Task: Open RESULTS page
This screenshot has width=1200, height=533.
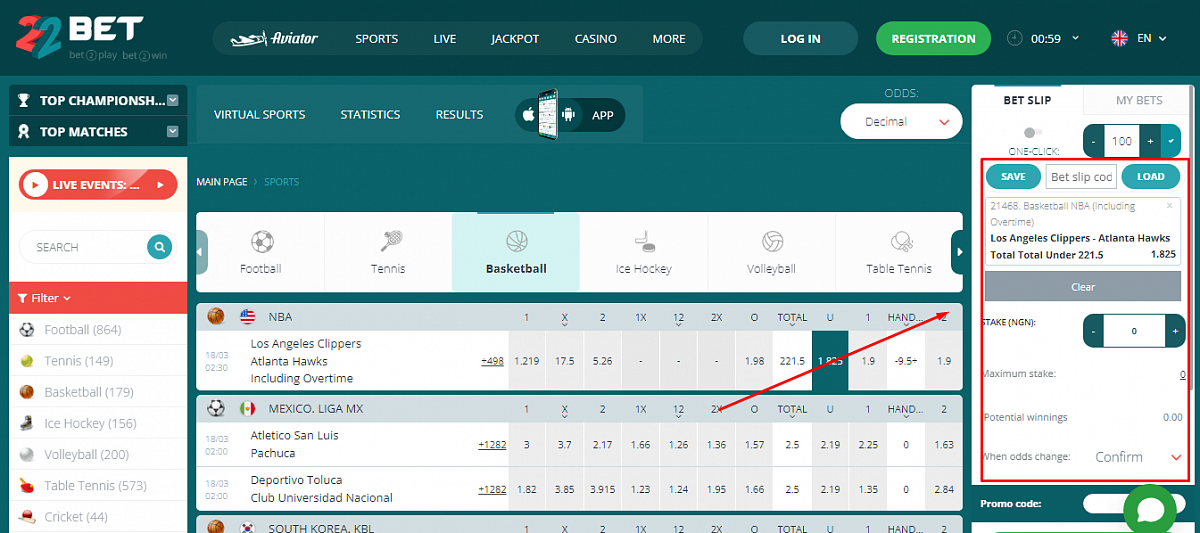Action: [459, 115]
